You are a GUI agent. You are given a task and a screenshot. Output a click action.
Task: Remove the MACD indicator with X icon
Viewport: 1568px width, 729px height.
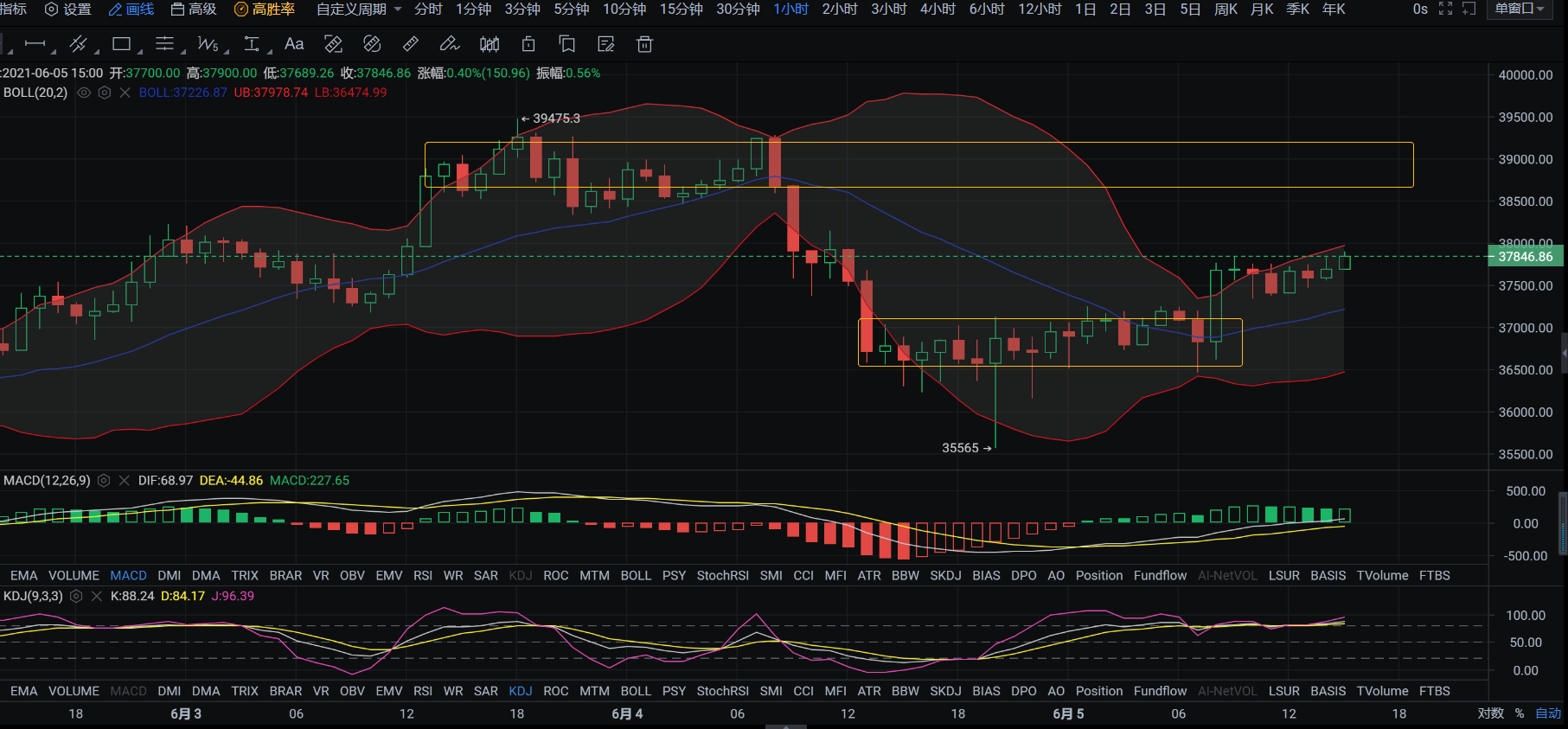coord(124,481)
